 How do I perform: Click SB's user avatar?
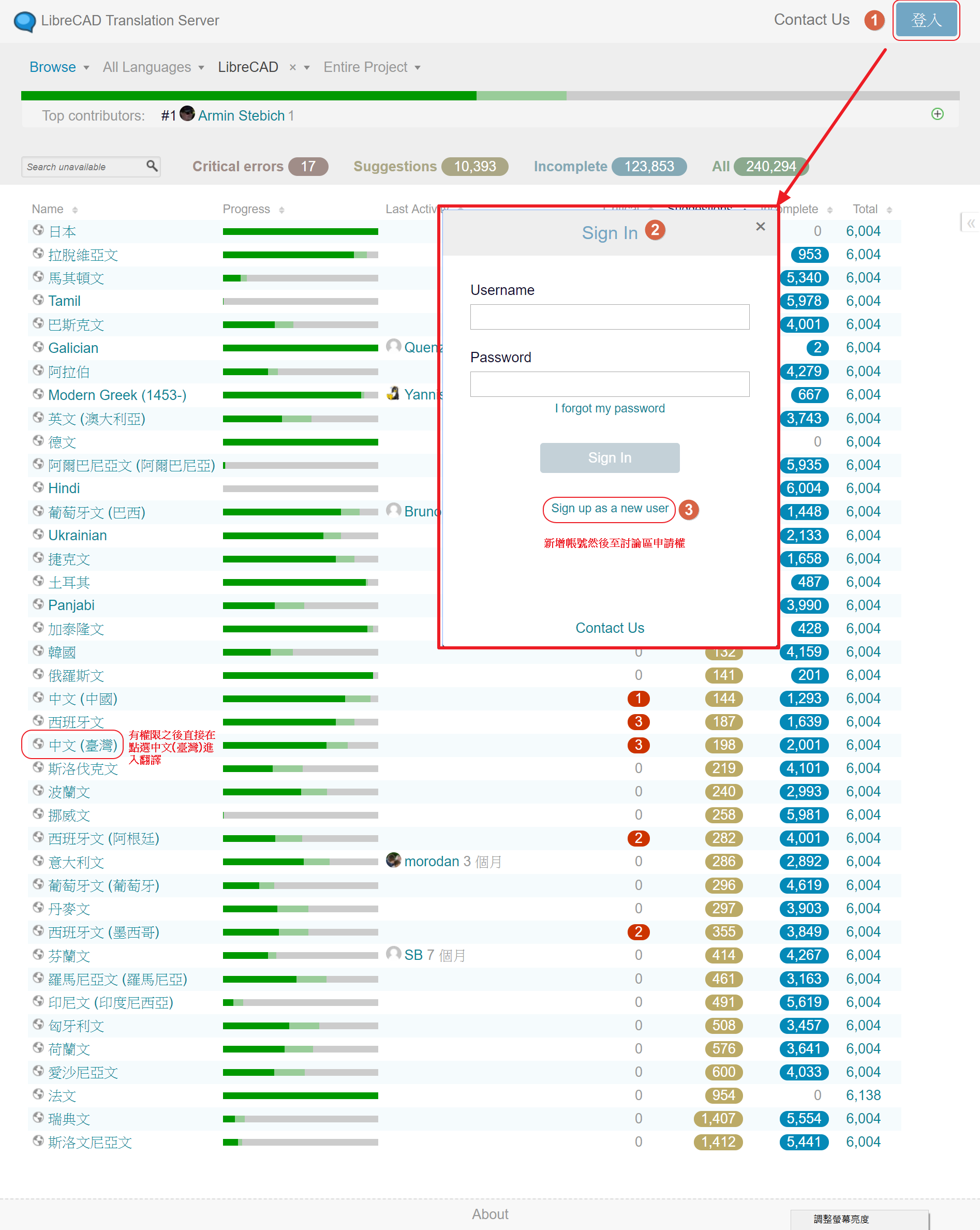[x=394, y=953]
